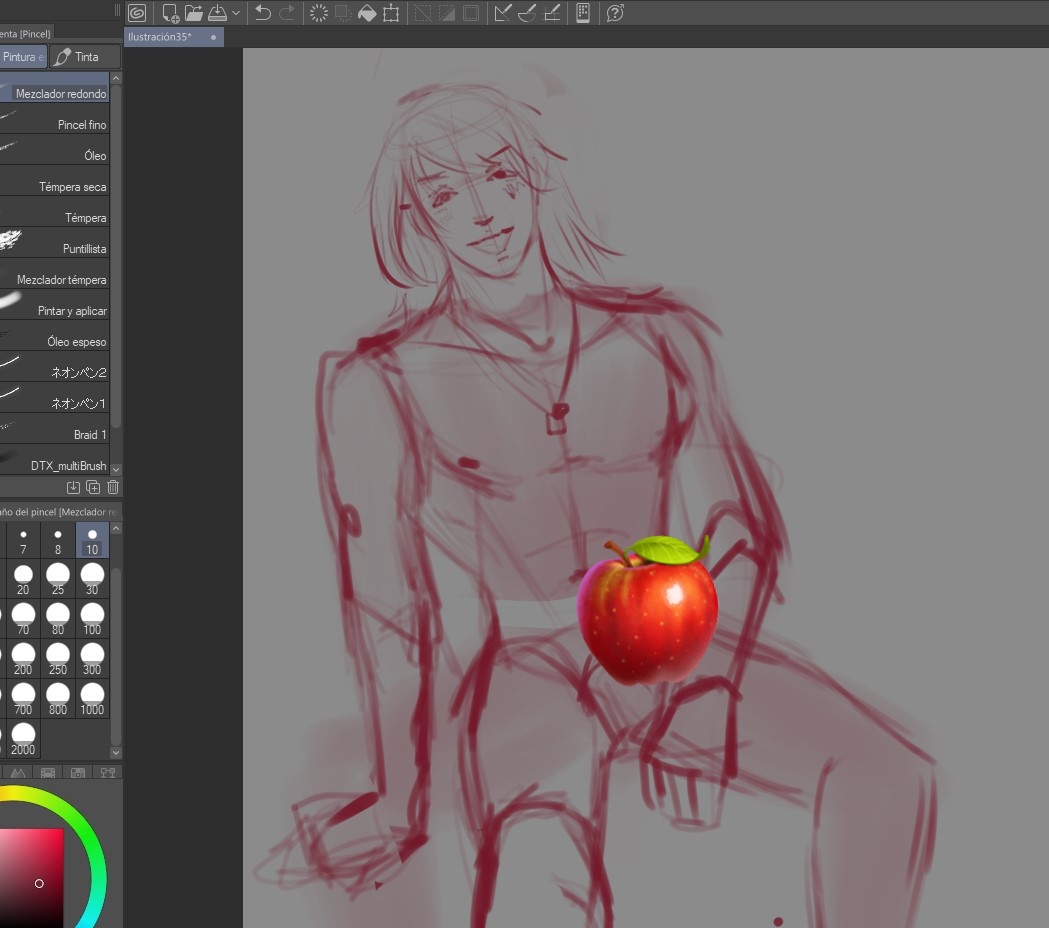Set brush size to 250
The width and height of the screenshot is (1049, 928).
(x=58, y=660)
